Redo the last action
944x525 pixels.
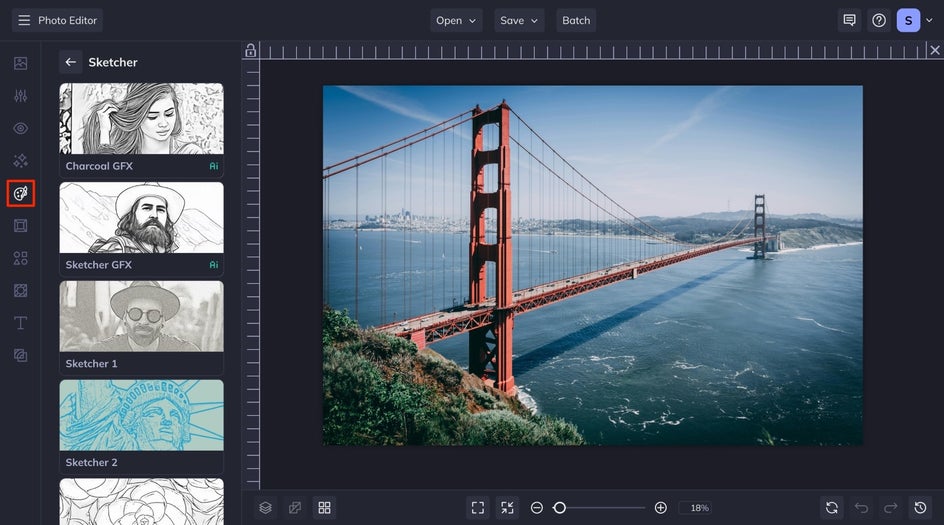(890, 508)
